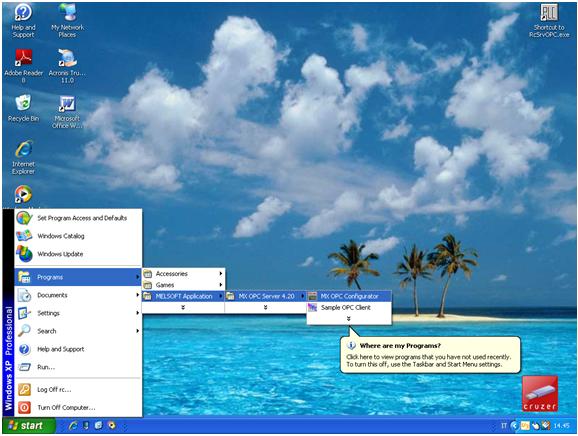Open Settings in the Start menu
Viewport: 578px width, 436px height.
(x=78, y=313)
